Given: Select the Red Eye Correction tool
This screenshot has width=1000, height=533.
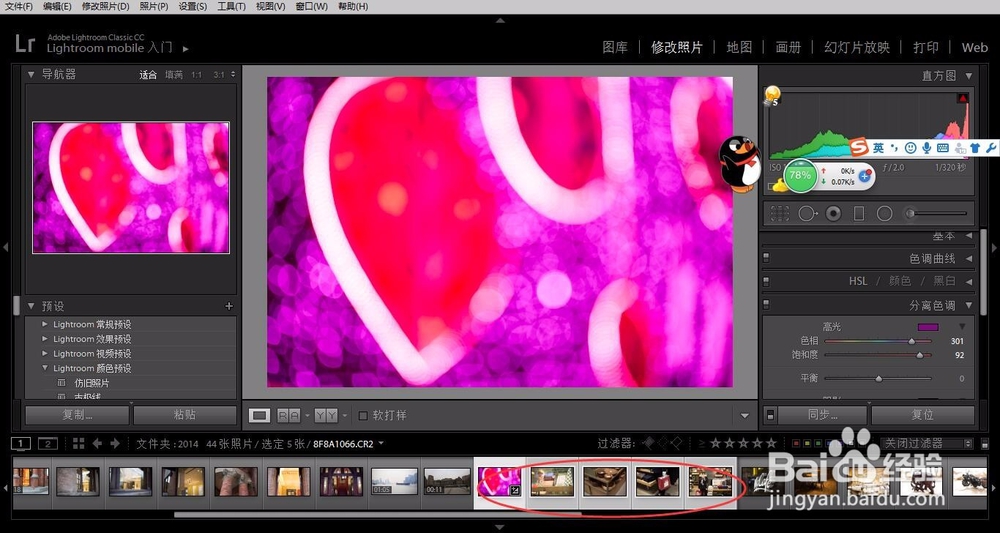Looking at the screenshot, I should pos(834,214).
